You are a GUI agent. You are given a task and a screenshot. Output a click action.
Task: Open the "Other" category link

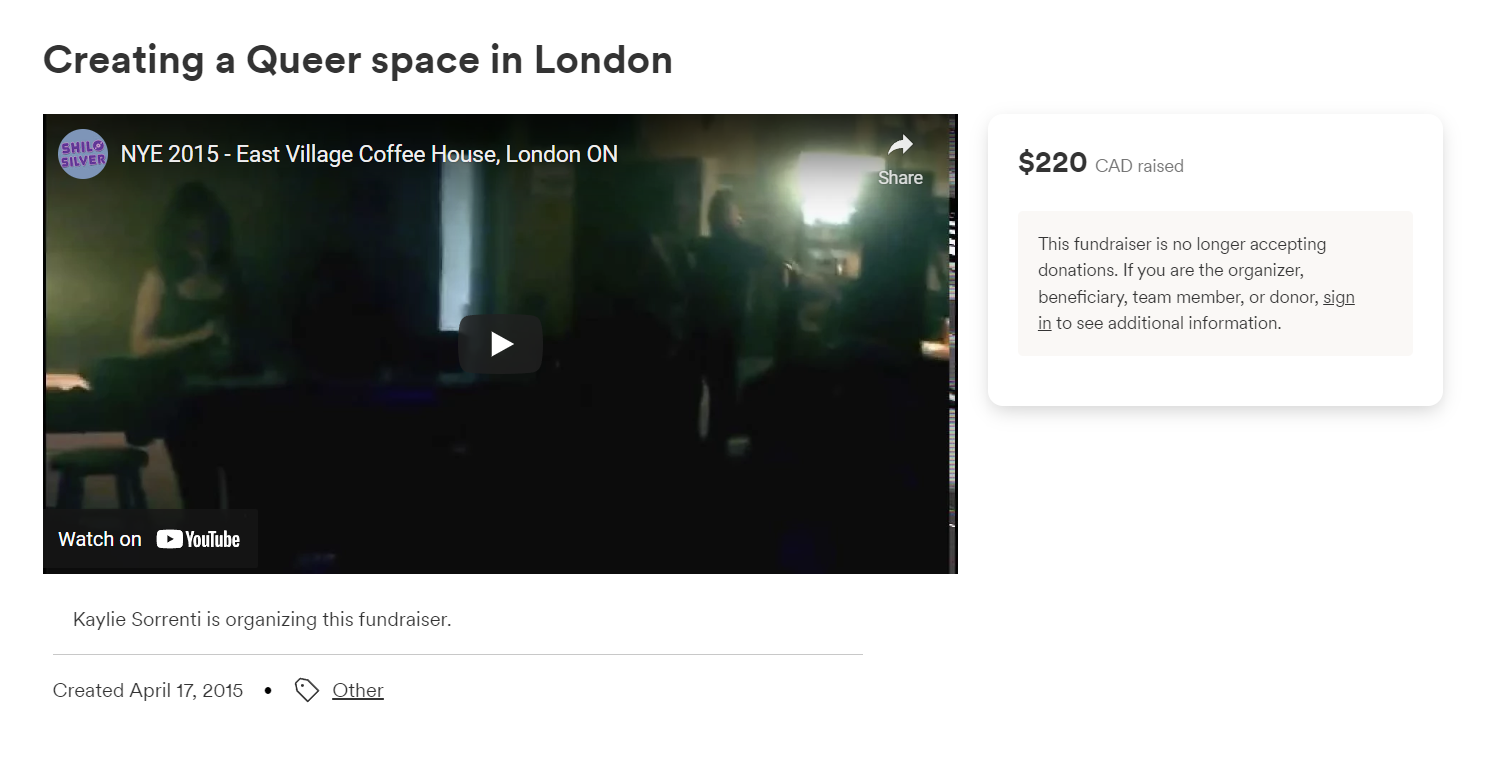coord(358,690)
